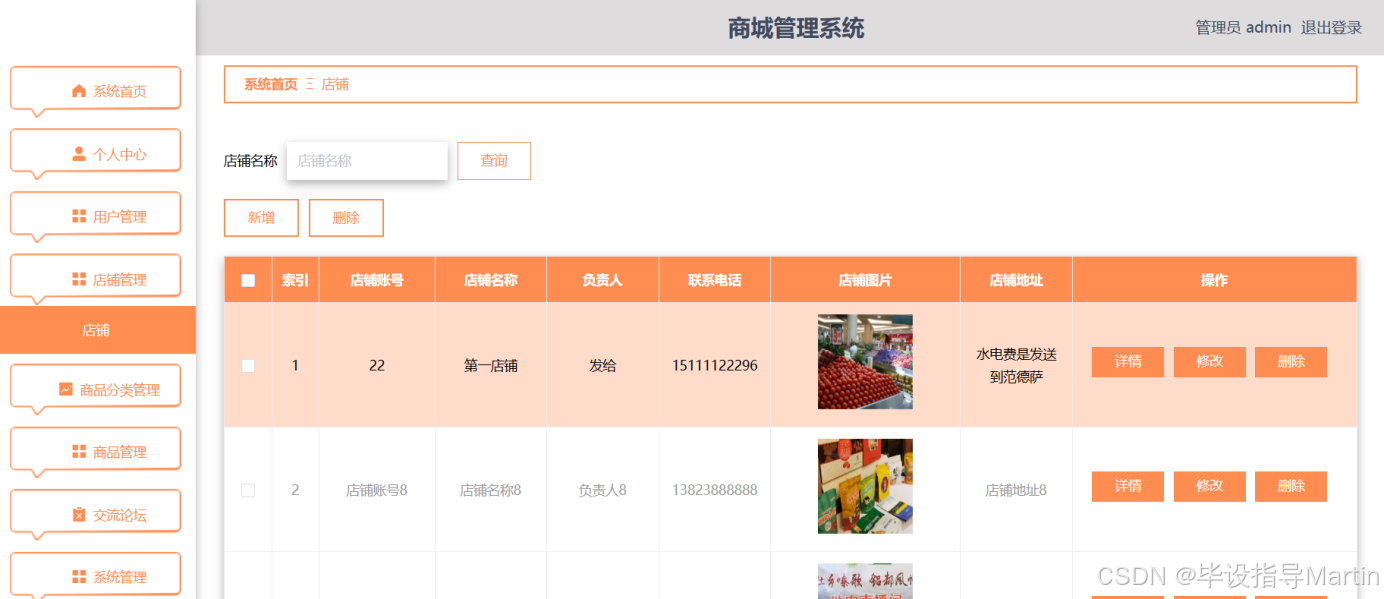The width and height of the screenshot is (1384, 599).
Task: Click the 负责人 column header
Action: click(603, 280)
